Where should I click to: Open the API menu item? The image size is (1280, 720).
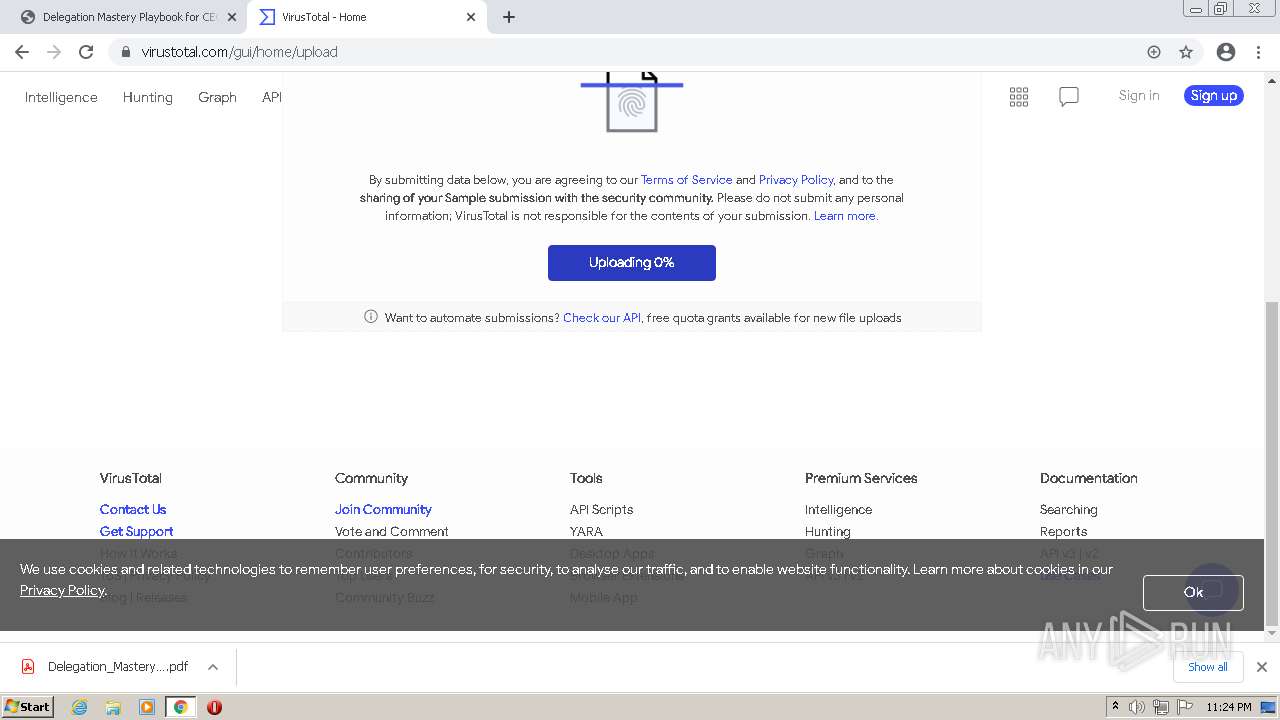[x=272, y=97]
